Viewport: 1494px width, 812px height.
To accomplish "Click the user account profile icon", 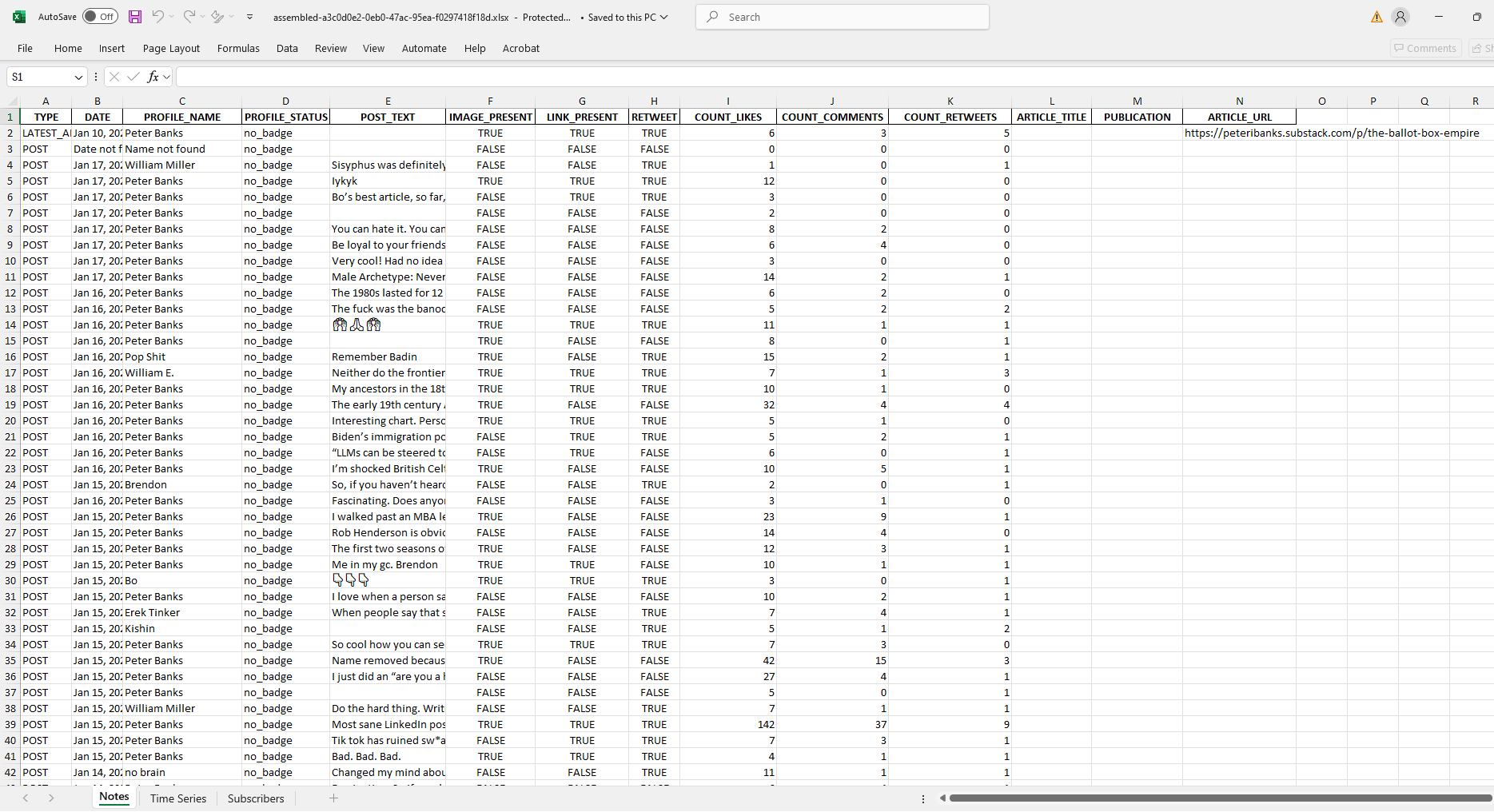I will coord(1400,17).
